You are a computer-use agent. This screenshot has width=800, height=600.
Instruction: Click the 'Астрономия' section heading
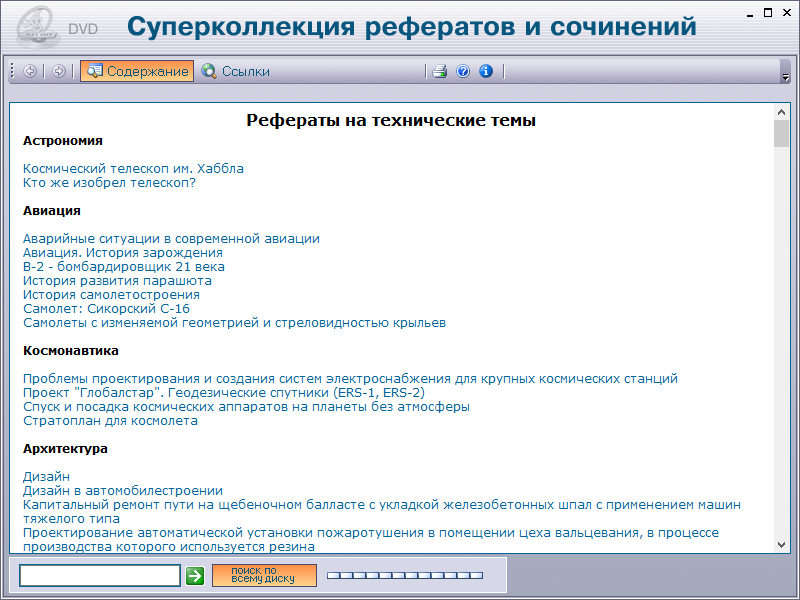click(63, 141)
